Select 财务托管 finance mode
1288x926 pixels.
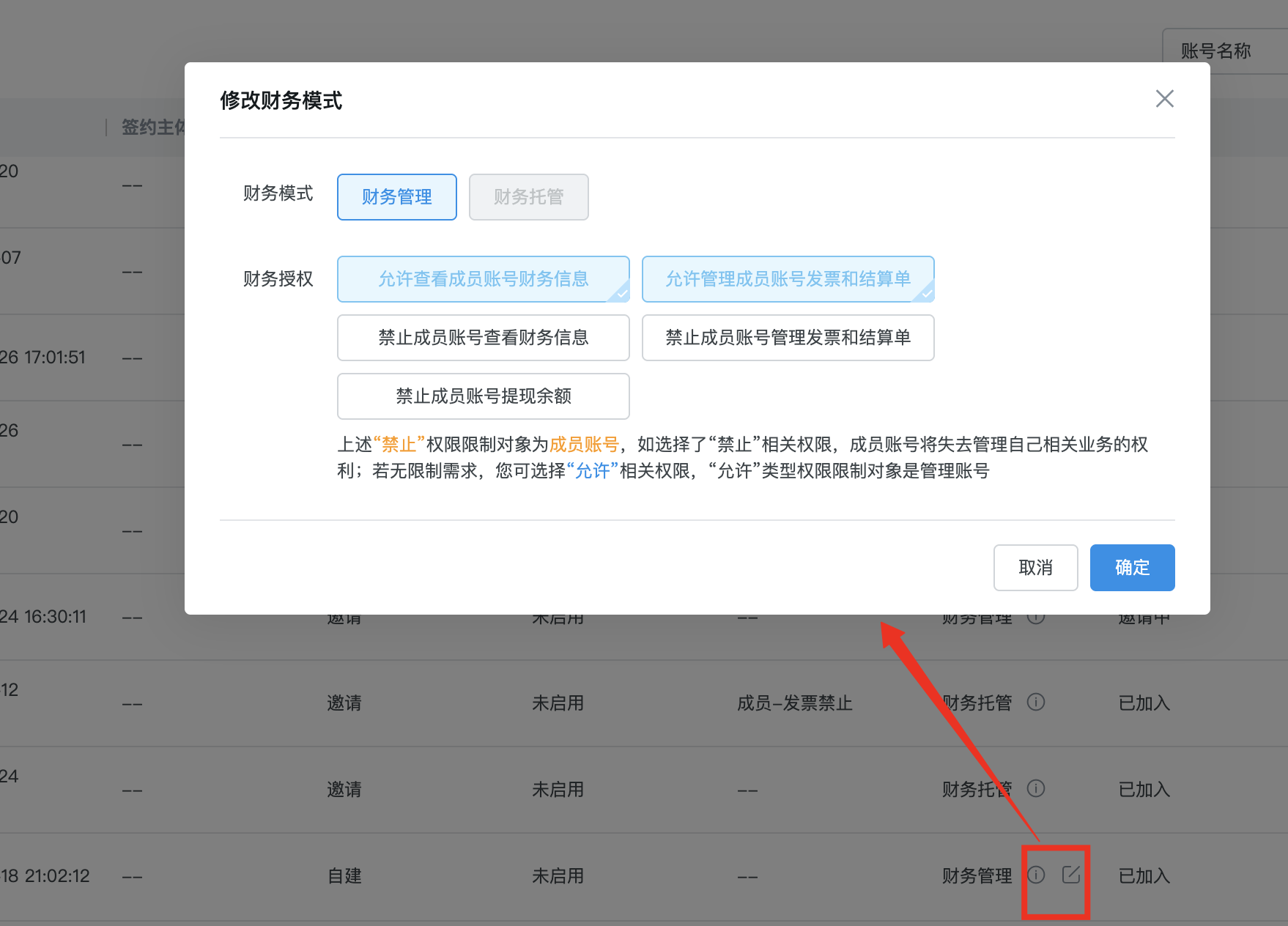tap(528, 197)
